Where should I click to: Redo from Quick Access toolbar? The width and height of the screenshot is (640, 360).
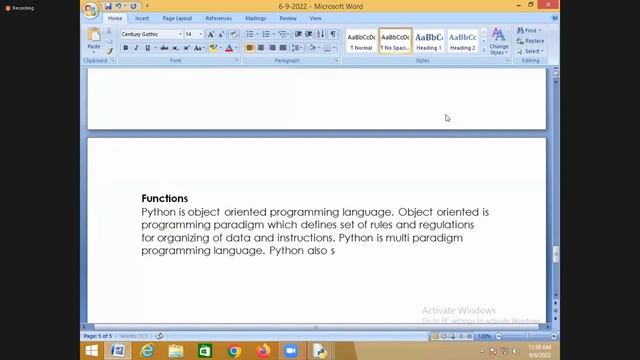(133, 6)
